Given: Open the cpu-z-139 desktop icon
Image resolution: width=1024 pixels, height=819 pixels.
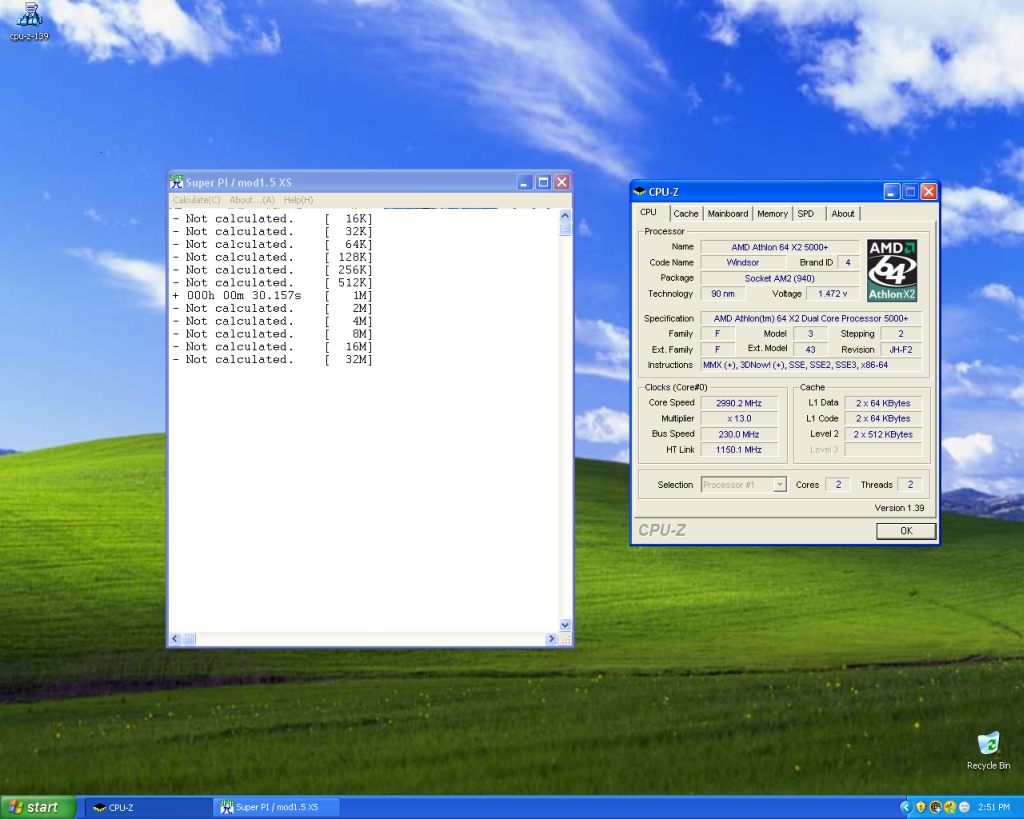Looking at the screenshot, I should point(29,22).
